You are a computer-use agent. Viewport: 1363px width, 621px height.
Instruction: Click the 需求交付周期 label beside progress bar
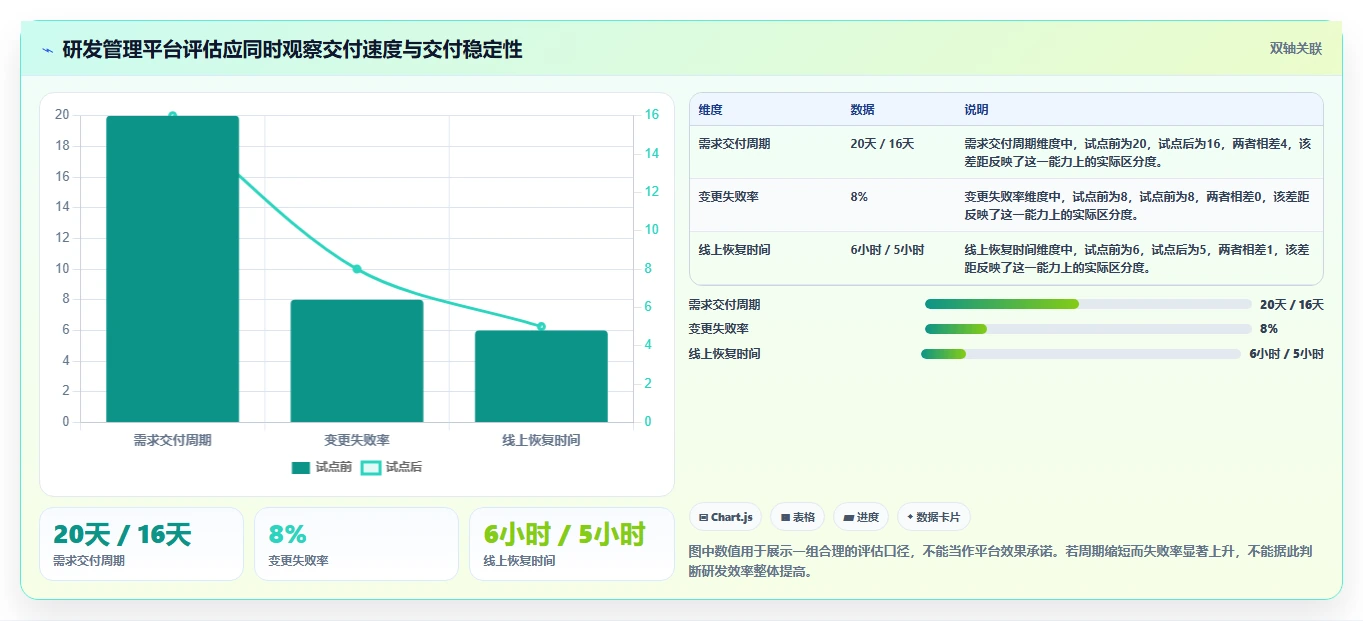click(x=725, y=305)
